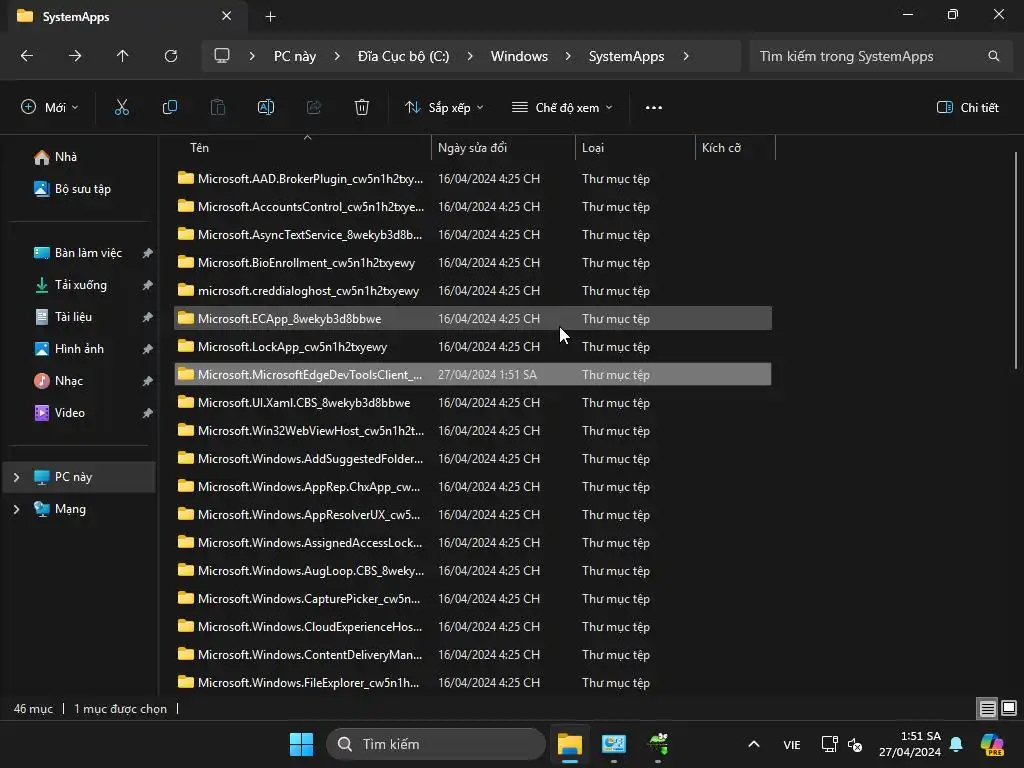Click the taskbar Tìm kiếm search box

pyautogui.click(x=436, y=744)
